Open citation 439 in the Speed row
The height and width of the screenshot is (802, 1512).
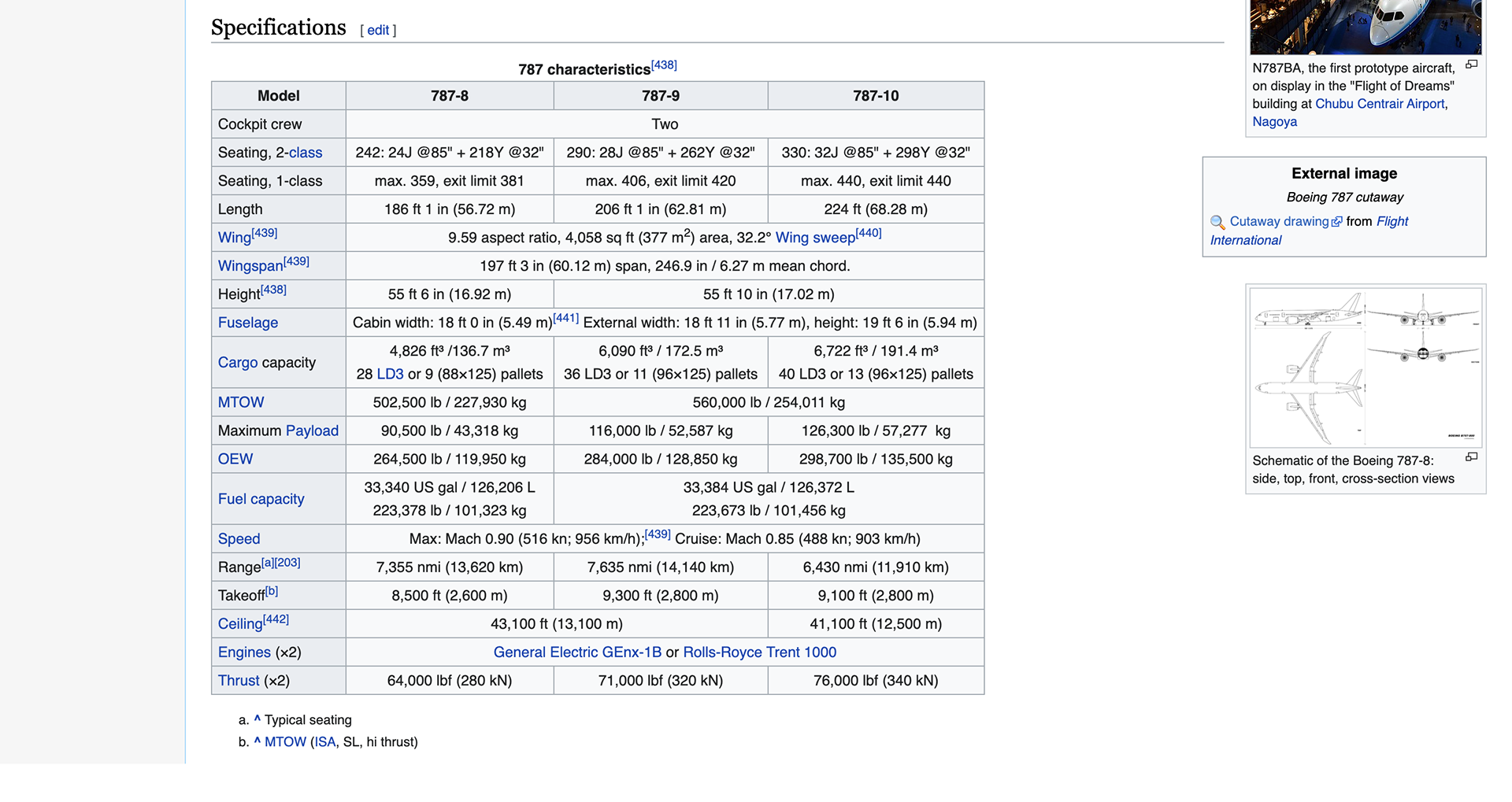658,534
